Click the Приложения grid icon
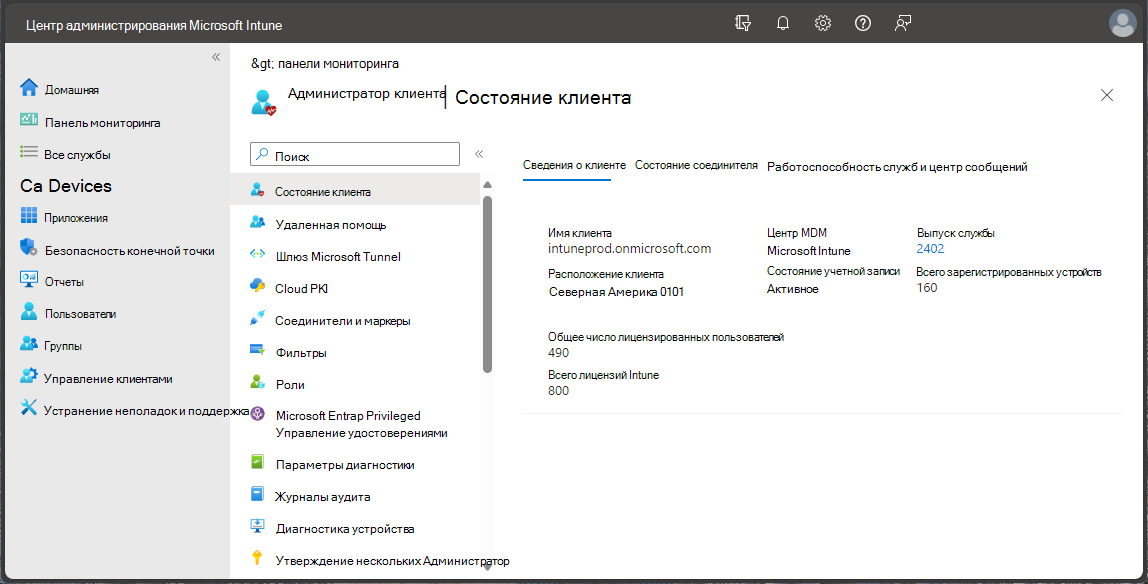This screenshot has width=1148, height=584. click(29, 216)
